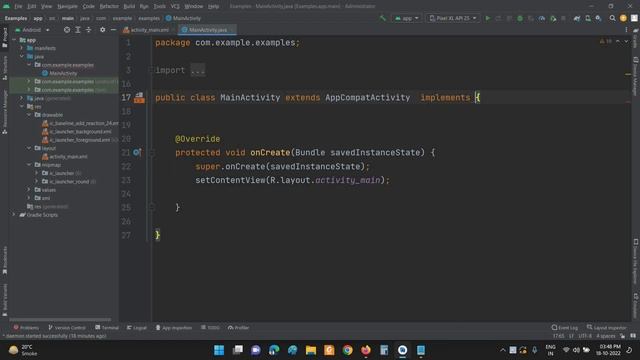Toggle the Project tool window side tab
640x360 pixels.
click(4, 38)
